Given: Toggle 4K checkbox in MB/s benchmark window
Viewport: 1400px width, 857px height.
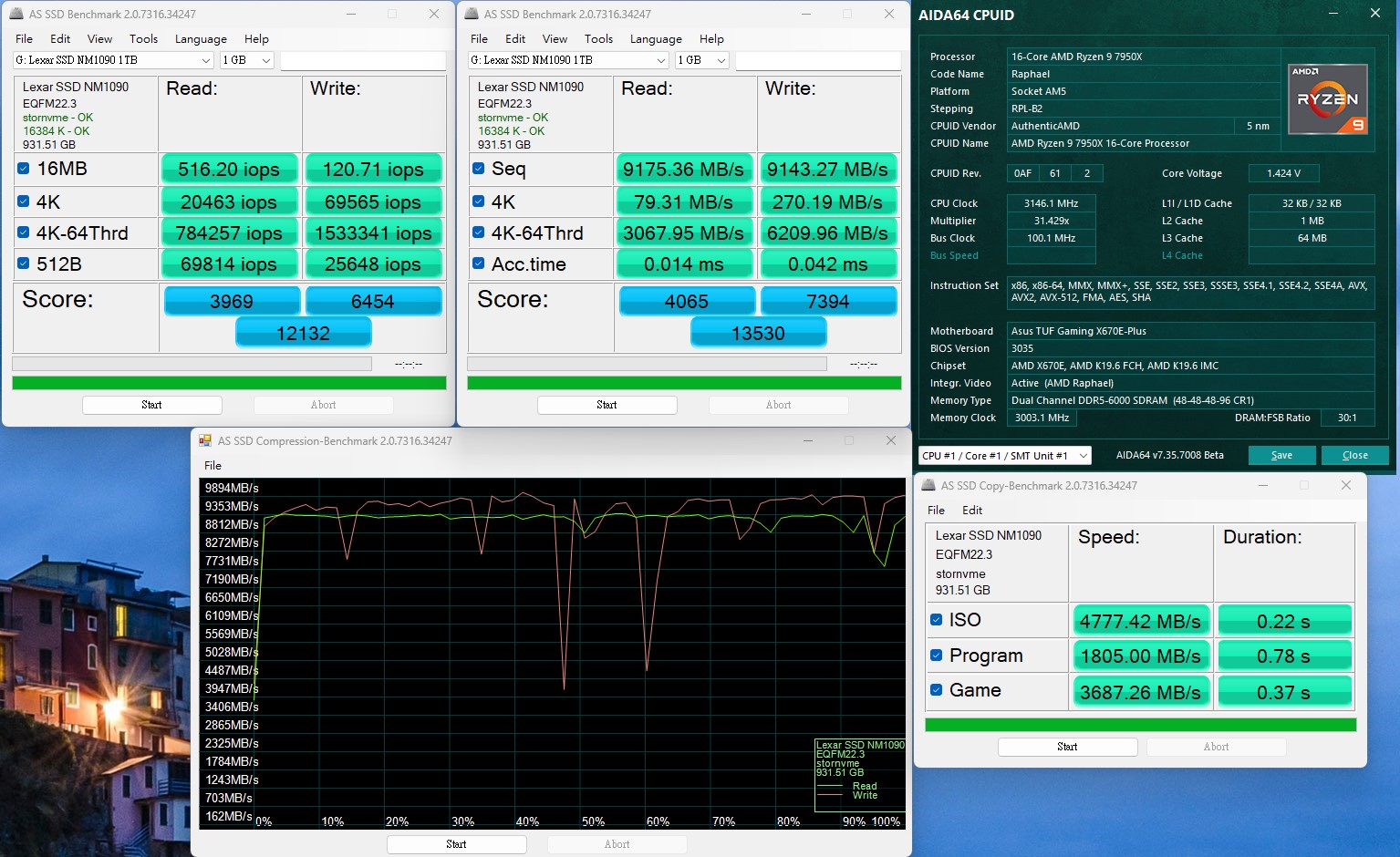Looking at the screenshot, I should (478, 201).
